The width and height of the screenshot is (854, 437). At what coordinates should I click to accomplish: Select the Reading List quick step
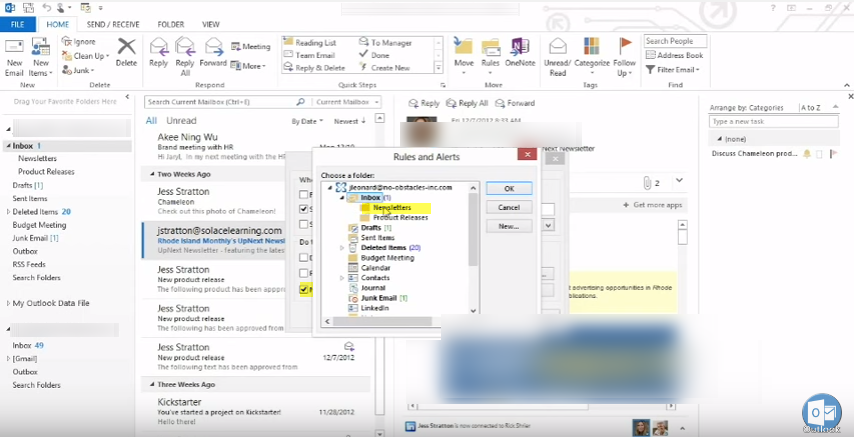310,43
